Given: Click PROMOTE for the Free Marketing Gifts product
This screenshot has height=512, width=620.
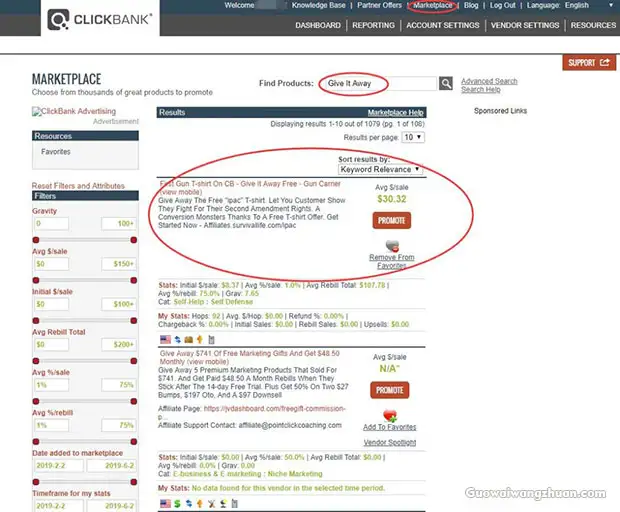Looking at the screenshot, I should click(389, 390).
